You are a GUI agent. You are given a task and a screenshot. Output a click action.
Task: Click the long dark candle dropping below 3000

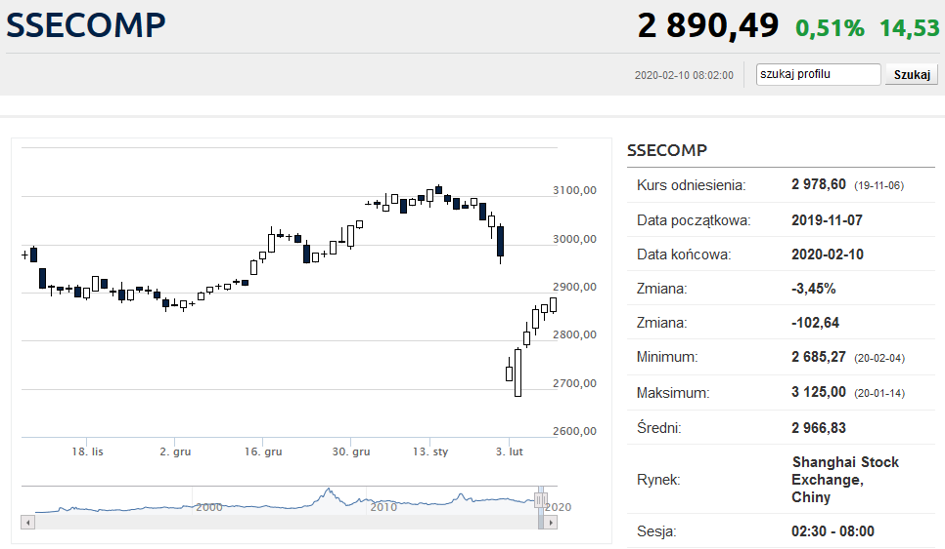pyautogui.click(x=500, y=242)
